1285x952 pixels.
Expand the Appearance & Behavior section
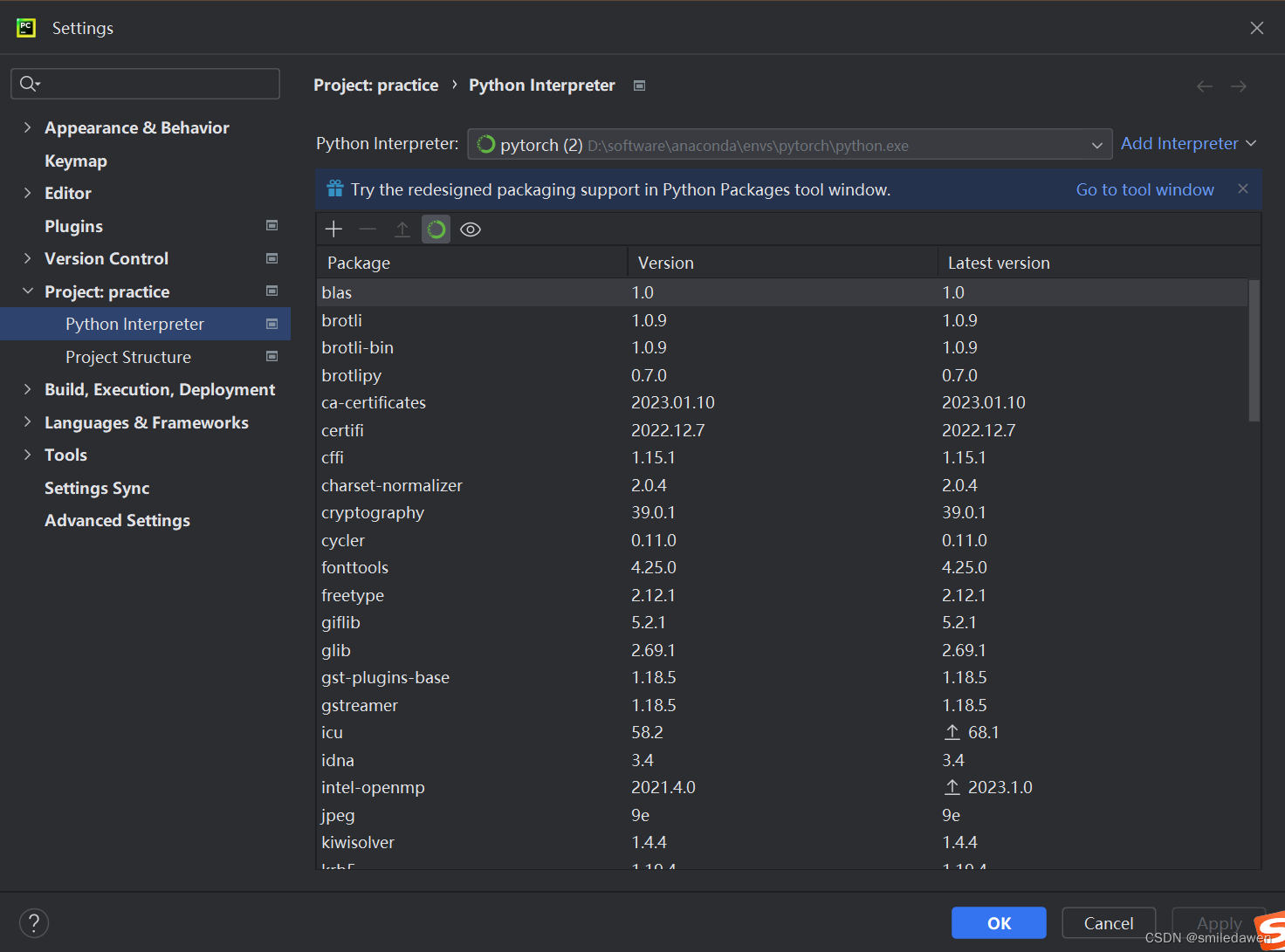[x=28, y=127]
